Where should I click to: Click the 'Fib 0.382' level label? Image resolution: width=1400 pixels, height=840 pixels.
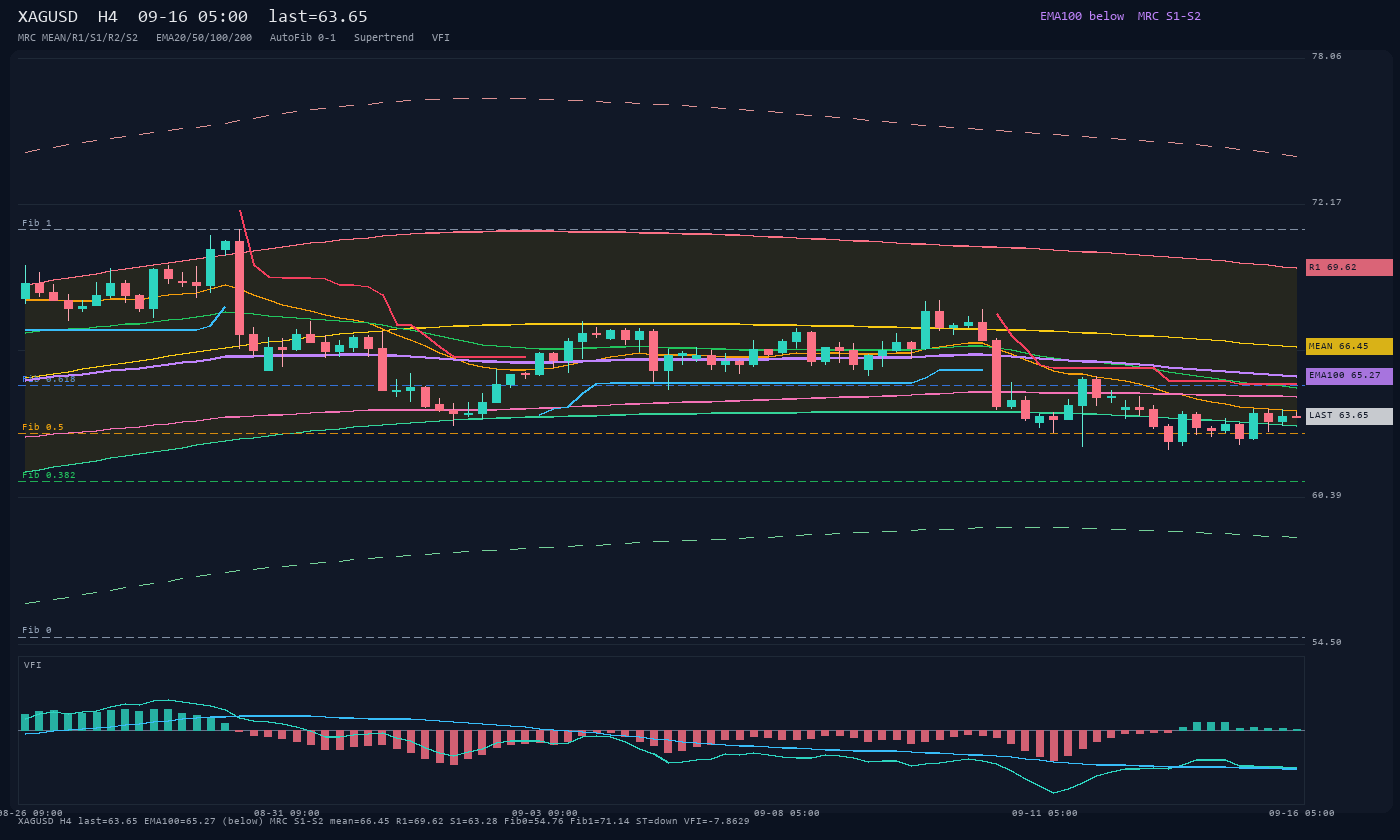(49, 475)
